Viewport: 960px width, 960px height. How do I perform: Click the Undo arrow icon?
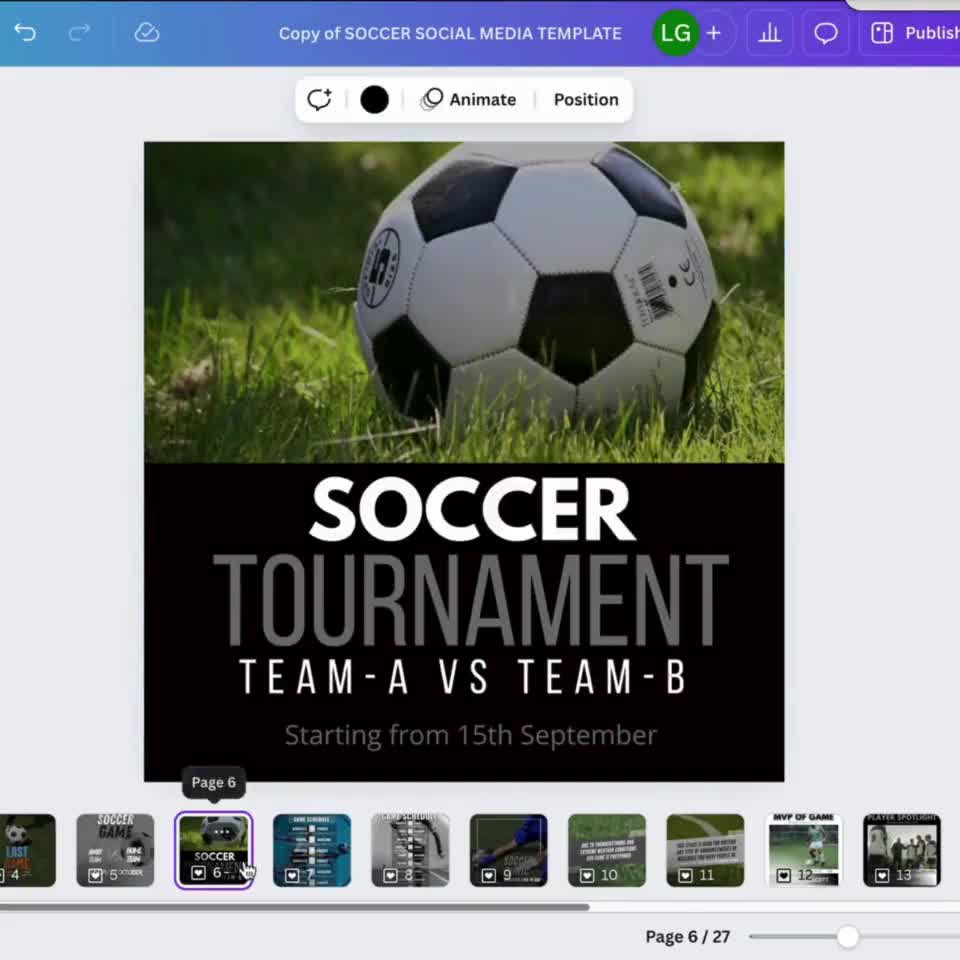pyautogui.click(x=24, y=32)
